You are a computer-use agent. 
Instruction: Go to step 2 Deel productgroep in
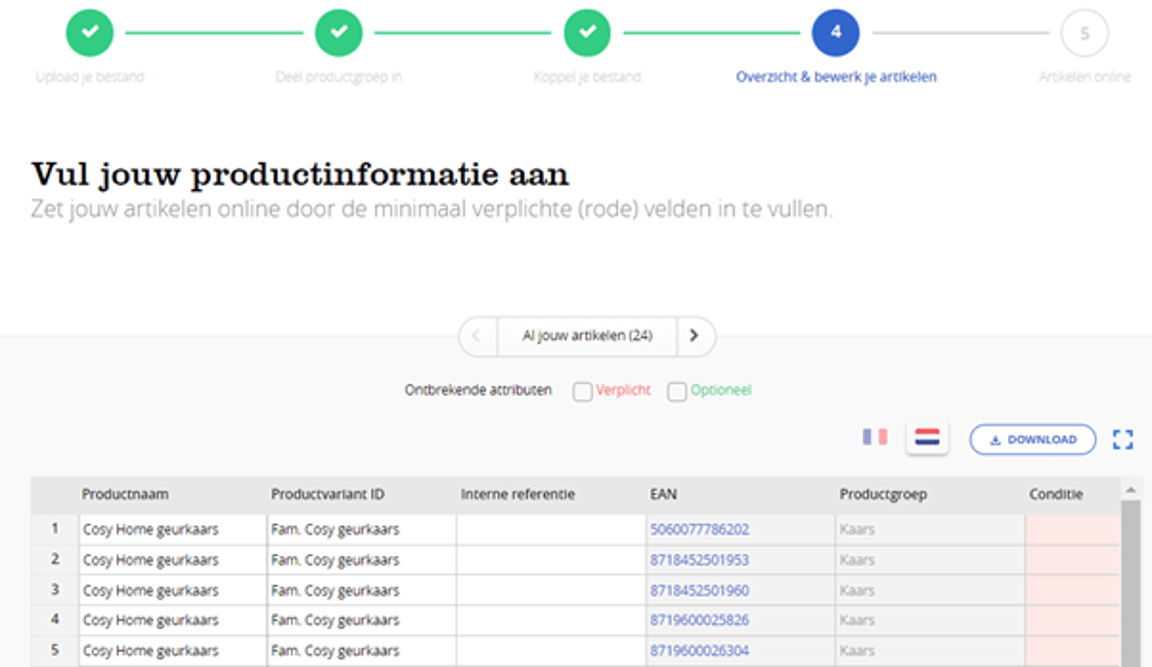coord(339,33)
